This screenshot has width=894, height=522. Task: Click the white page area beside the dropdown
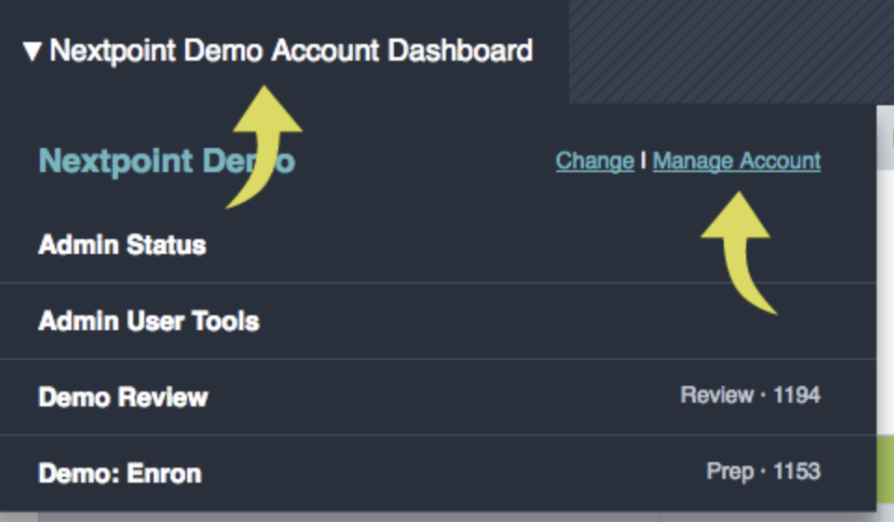coord(885,302)
